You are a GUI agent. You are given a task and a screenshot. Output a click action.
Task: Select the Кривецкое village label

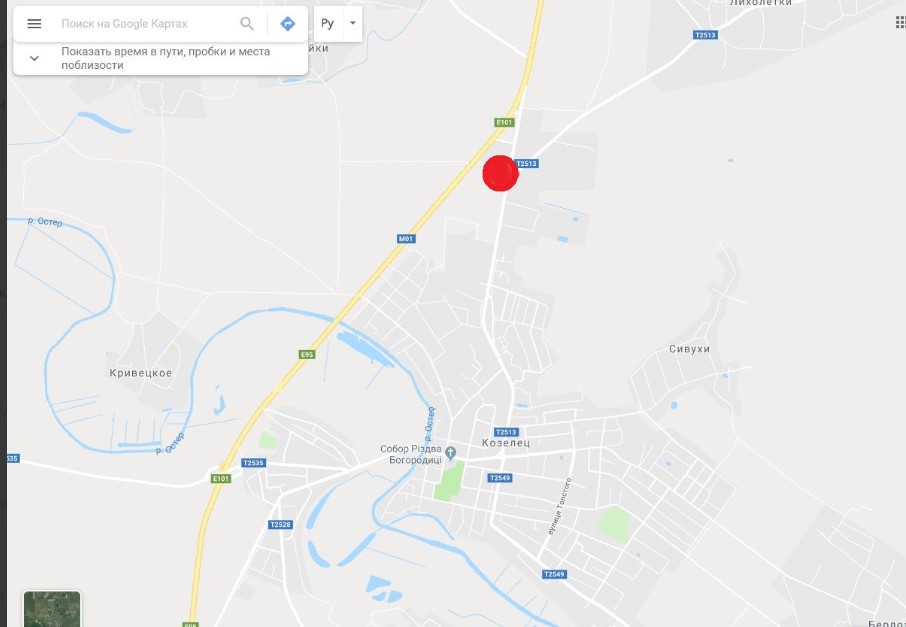(x=141, y=373)
